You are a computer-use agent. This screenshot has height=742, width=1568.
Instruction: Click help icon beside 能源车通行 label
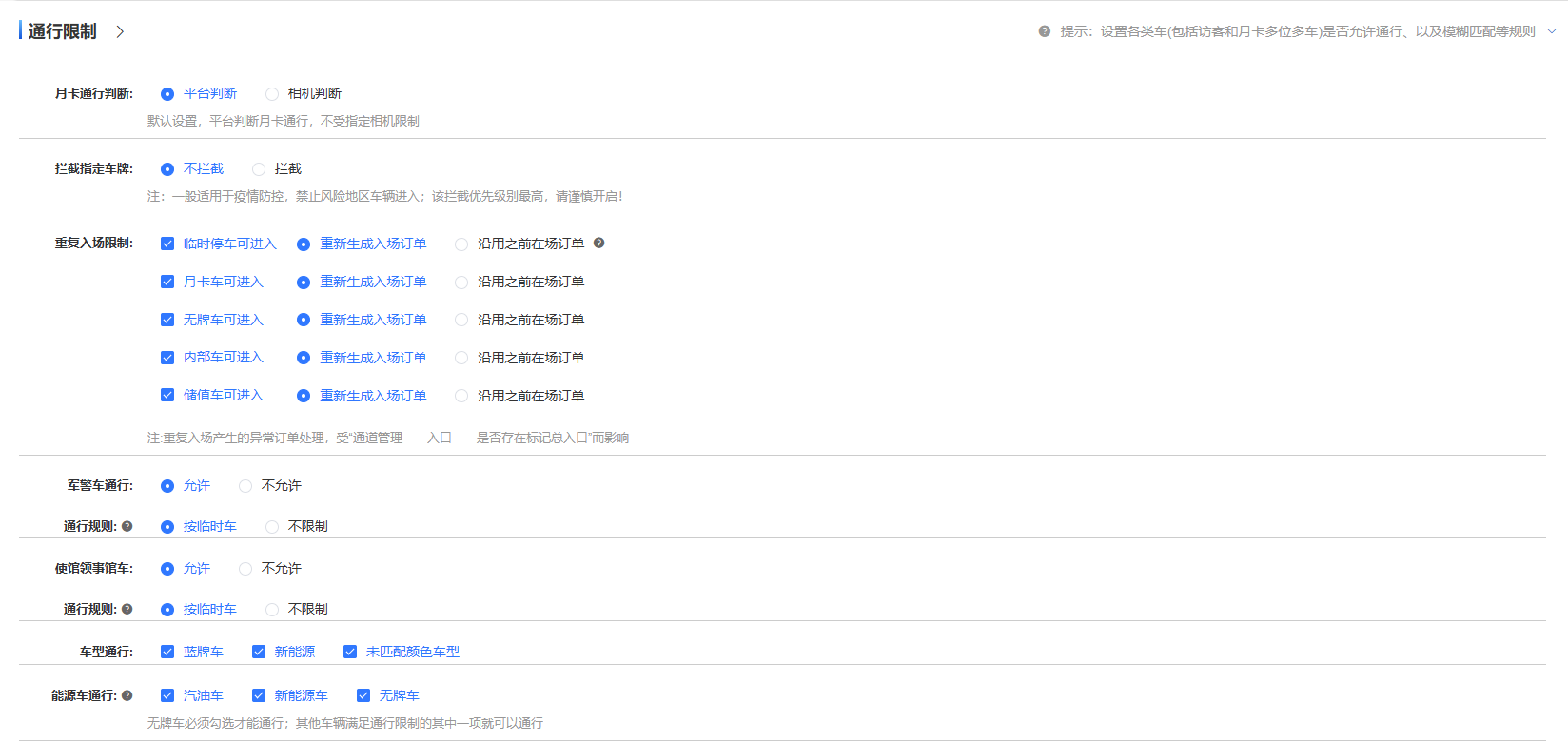[127, 695]
